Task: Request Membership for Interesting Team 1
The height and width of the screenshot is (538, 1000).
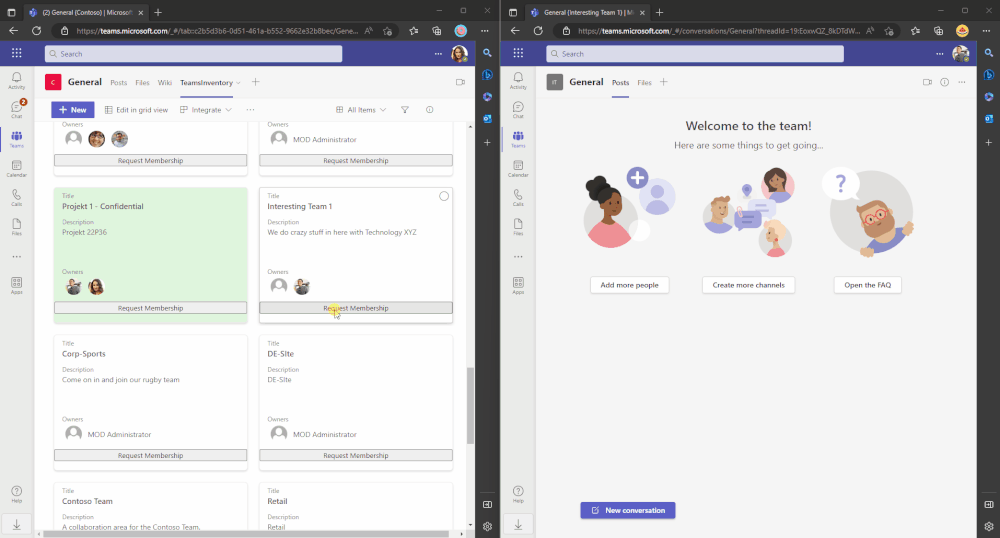Action: point(356,308)
